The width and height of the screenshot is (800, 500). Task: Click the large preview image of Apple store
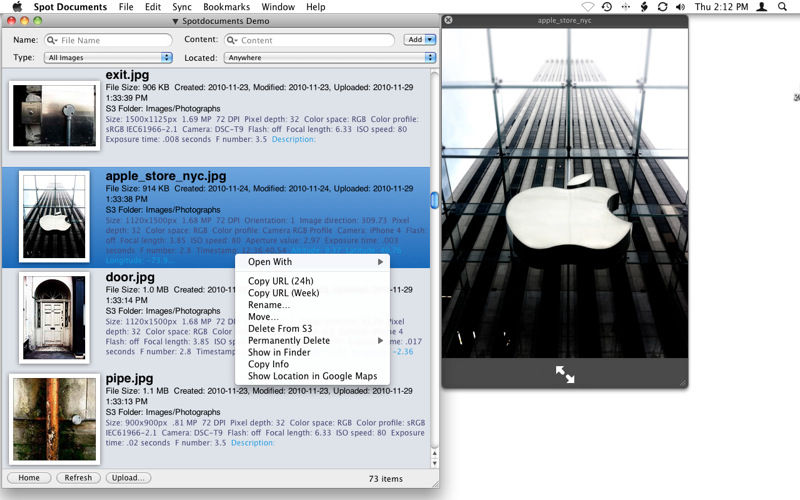pyautogui.click(x=565, y=193)
